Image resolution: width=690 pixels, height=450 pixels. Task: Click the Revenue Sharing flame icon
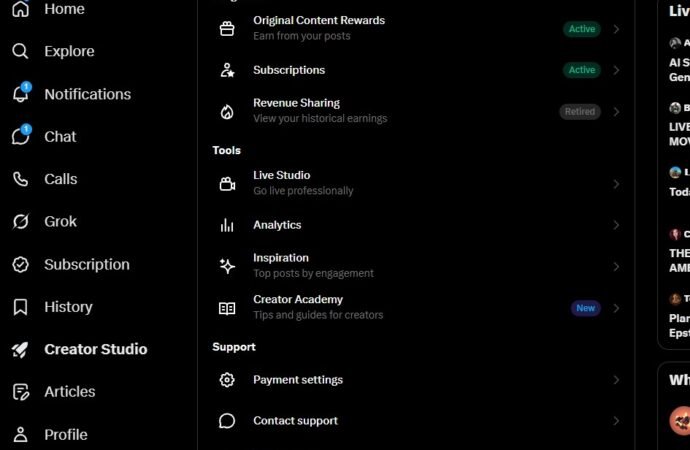tap(227, 112)
